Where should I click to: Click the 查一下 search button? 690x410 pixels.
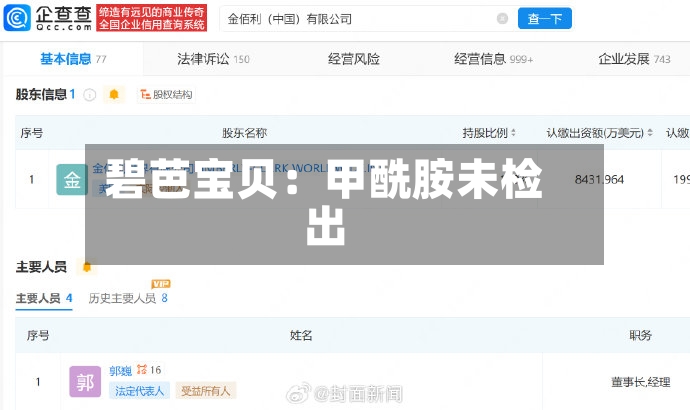click(545, 18)
